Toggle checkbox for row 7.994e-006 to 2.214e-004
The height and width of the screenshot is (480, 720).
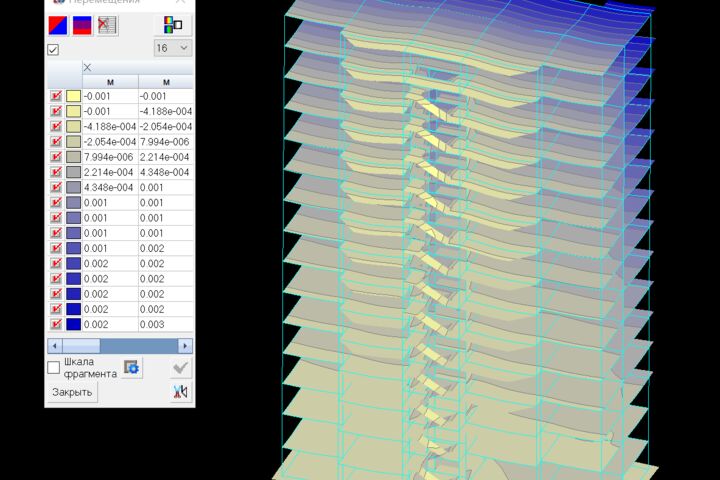56,157
